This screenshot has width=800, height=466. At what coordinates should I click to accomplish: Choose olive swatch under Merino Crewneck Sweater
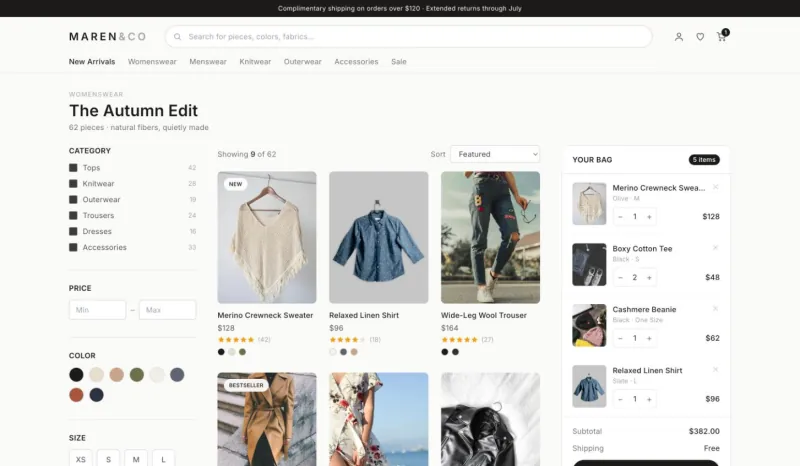pyautogui.click(x=242, y=352)
